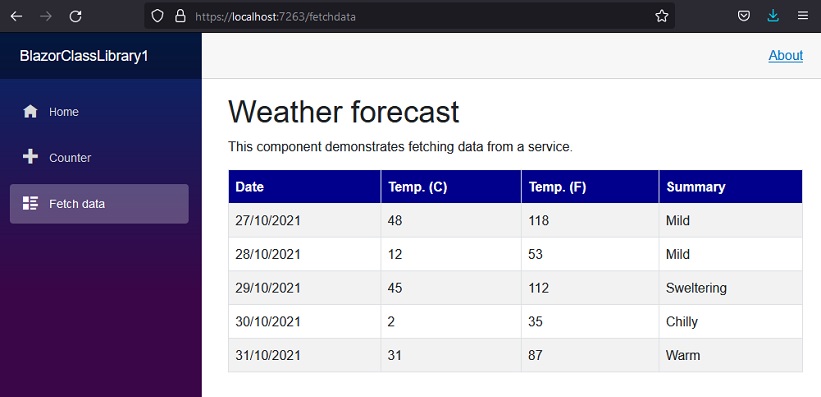821x397 pixels.
Task: Click the padlock site security icon
Action: [180, 16]
